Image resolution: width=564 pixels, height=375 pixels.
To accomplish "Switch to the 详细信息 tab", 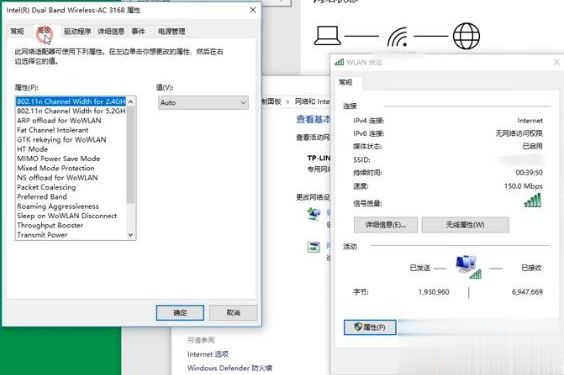I will click(111, 32).
